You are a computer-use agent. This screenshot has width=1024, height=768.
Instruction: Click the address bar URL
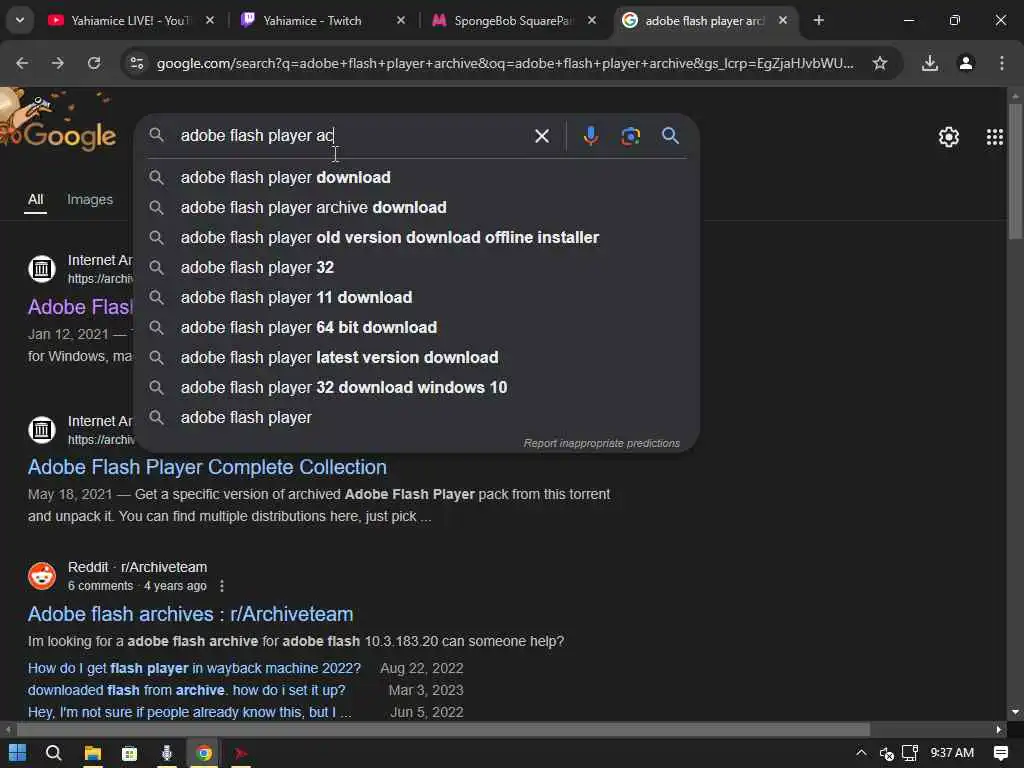coord(505,63)
